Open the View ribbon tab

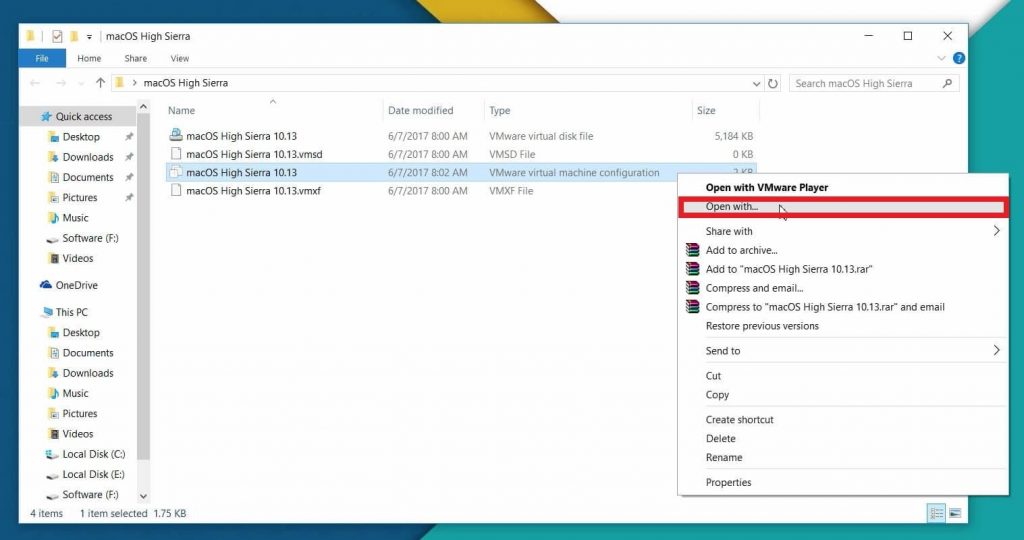click(180, 58)
